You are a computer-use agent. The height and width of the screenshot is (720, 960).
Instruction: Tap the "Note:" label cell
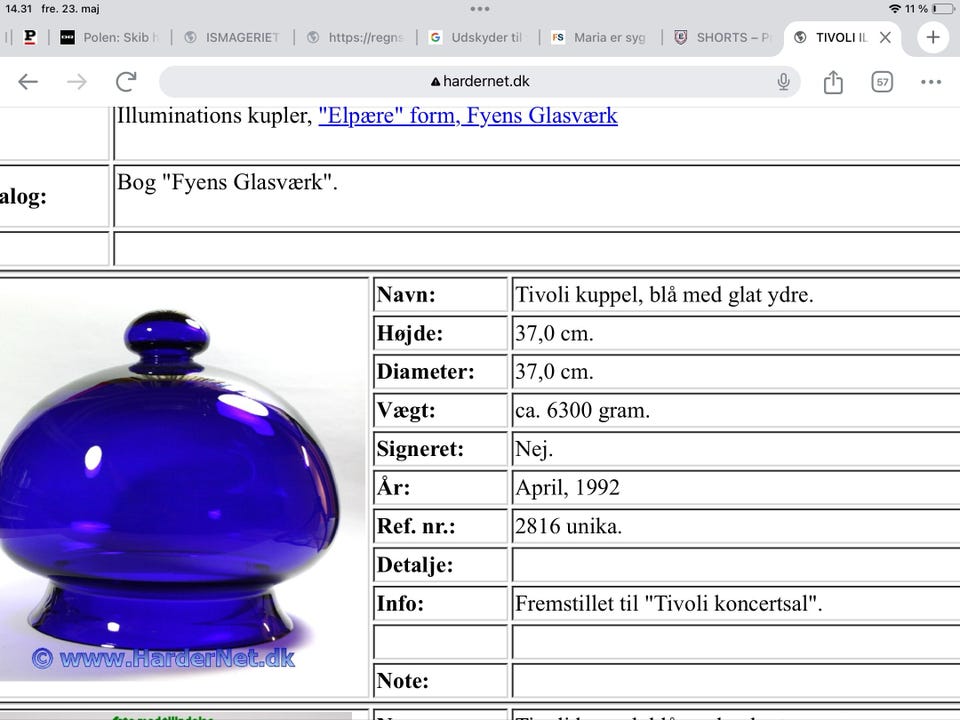tap(440, 680)
